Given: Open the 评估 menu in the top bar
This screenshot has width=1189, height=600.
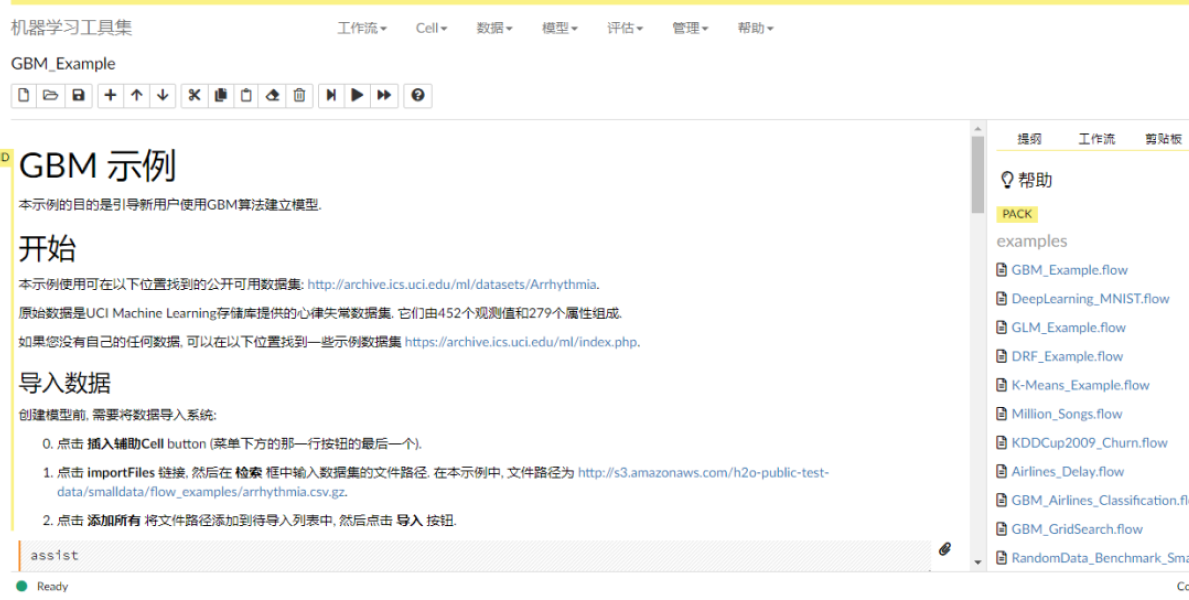Looking at the screenshot, I should pos(625,28).
